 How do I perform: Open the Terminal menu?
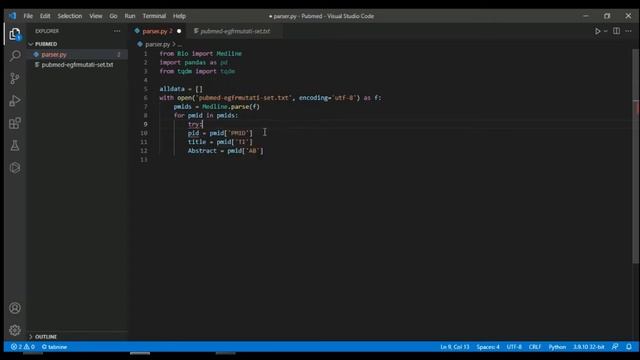pos(154,16)
